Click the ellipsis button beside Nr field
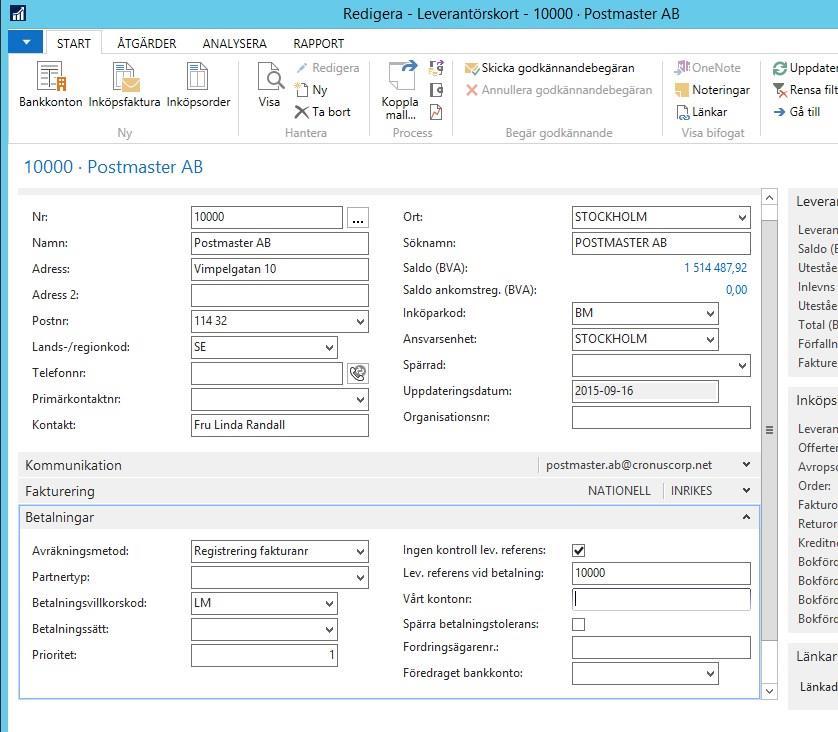The image size is (838, 732). point(358,217)
